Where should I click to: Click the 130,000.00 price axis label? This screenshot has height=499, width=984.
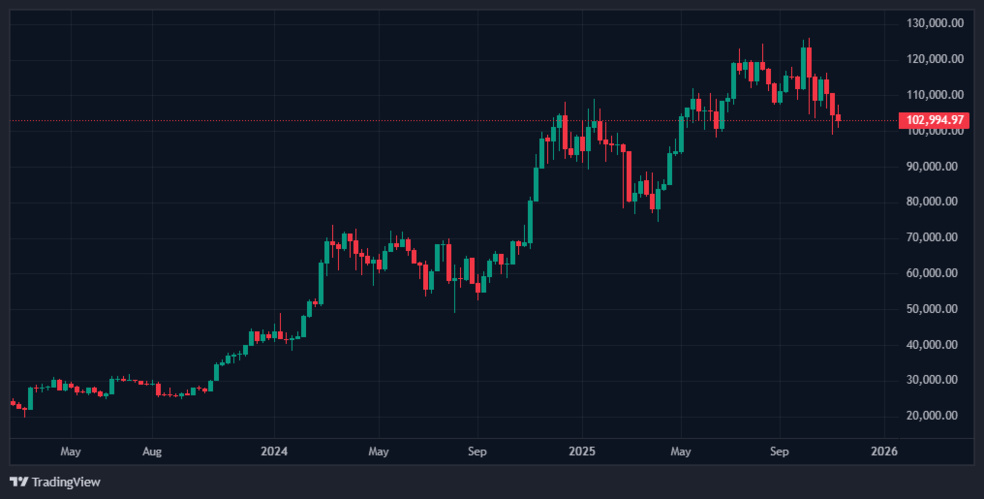935,23
